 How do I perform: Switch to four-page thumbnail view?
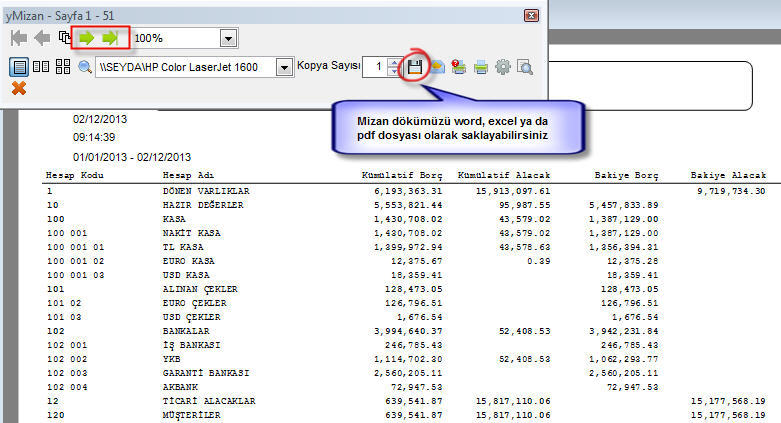point(63,67)
